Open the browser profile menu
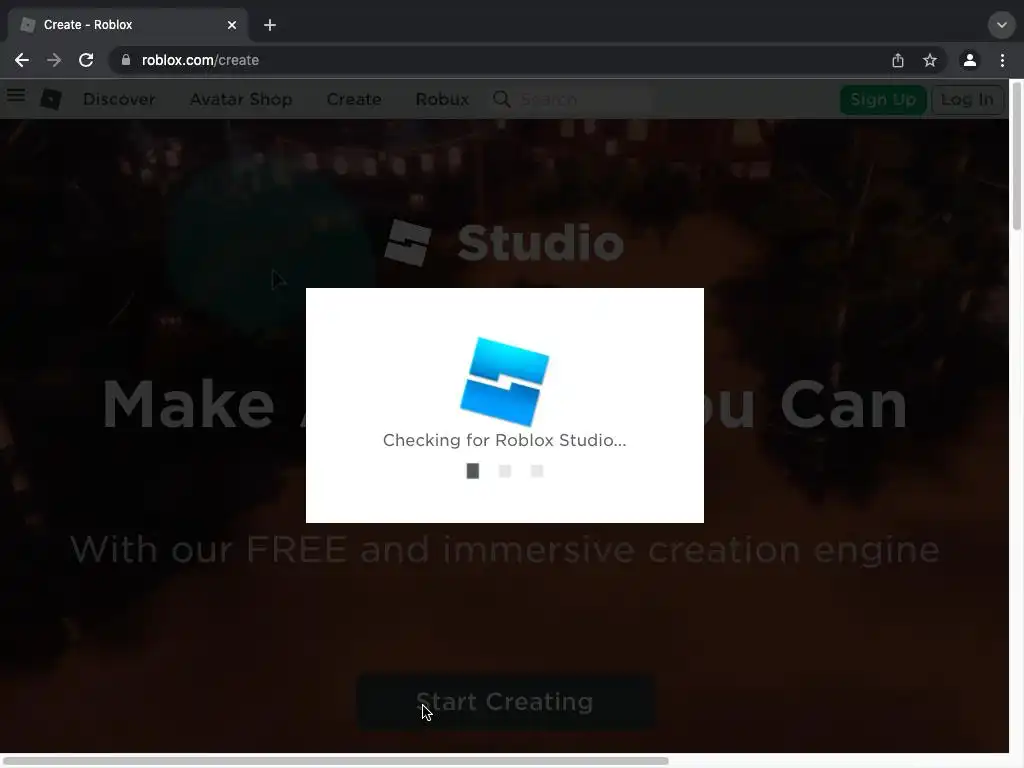This screenshot has height=768, width=1024. 970,60
